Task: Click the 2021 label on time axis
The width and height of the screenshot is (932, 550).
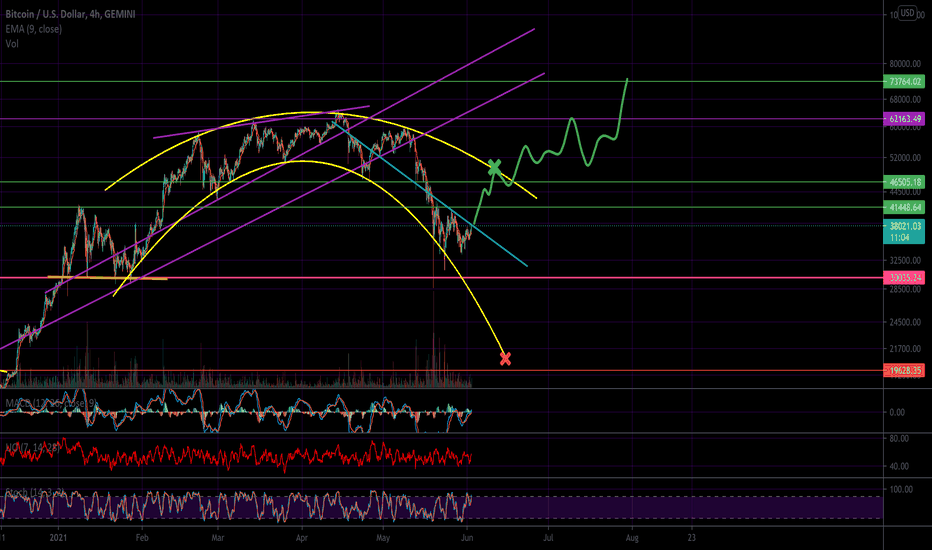Action: tap(59, 538)
